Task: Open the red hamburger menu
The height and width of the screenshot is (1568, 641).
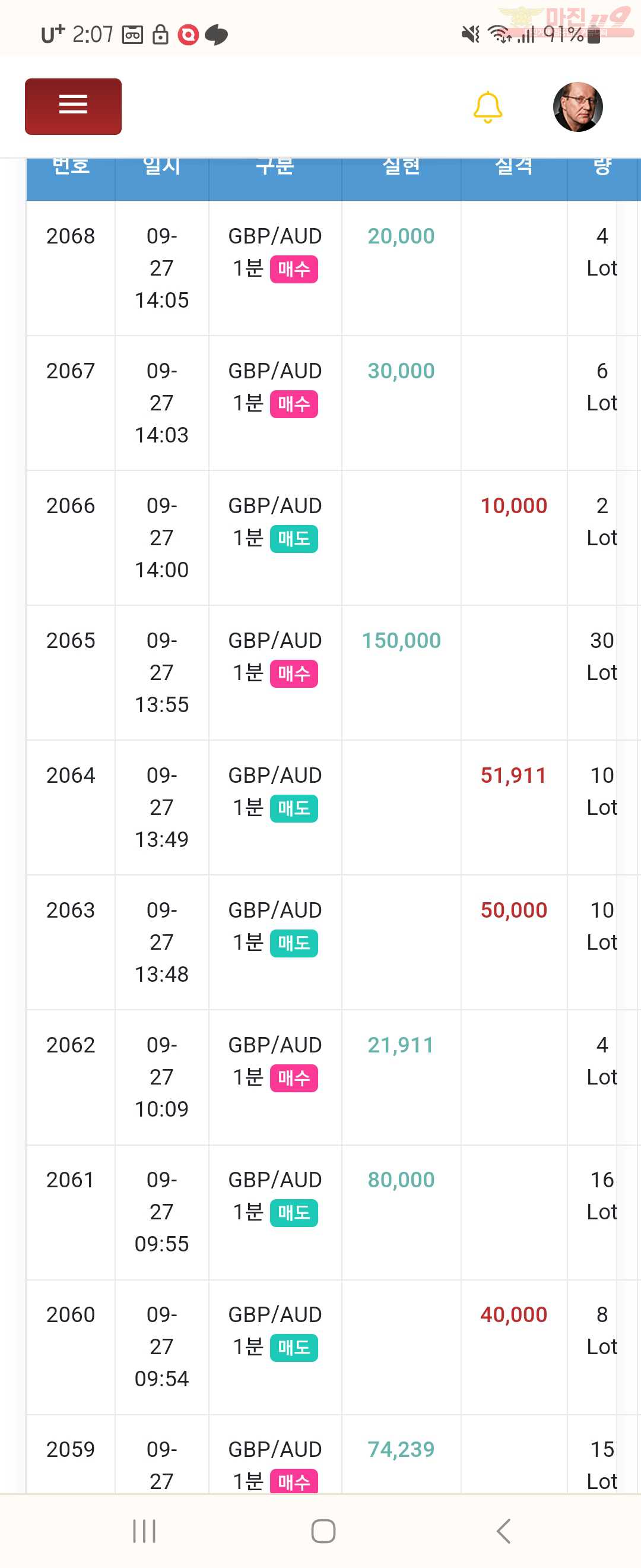Action: click(x=73, y=106)
